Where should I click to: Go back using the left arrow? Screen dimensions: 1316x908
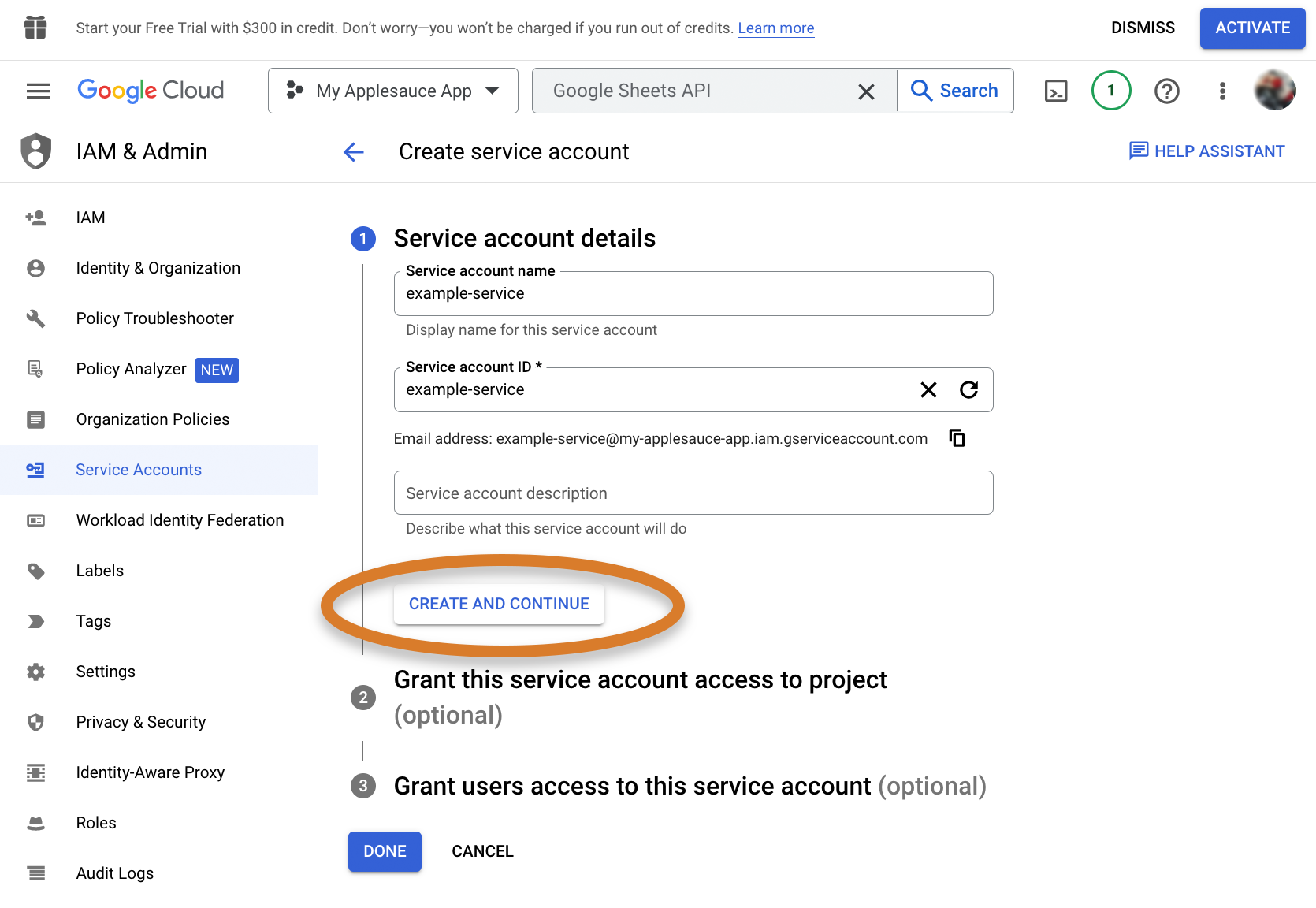pos(354,151)
